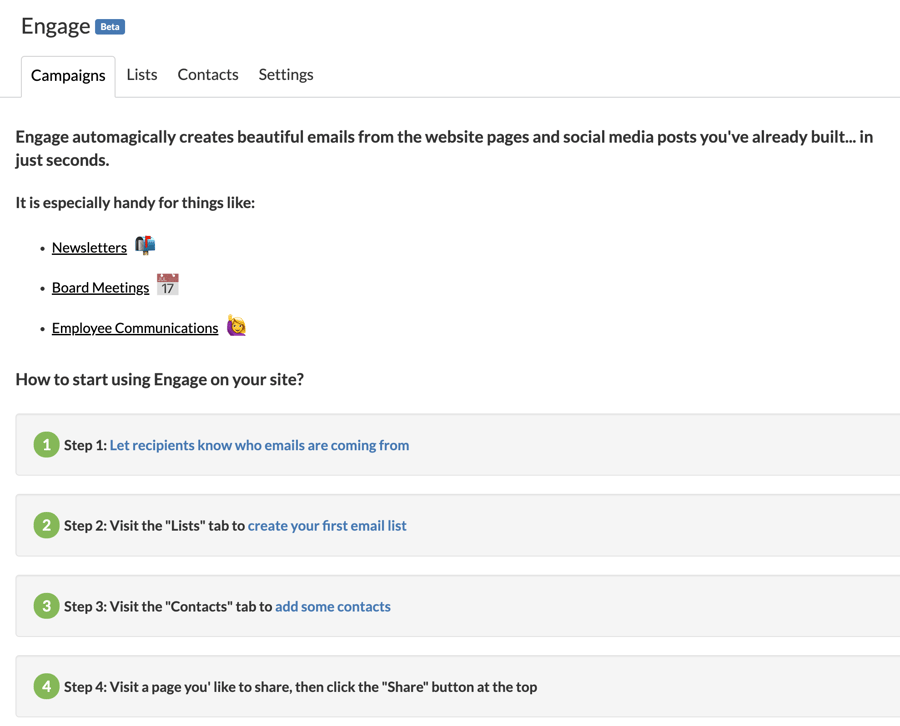This screenshot has width=900, height=726.
Task: Click 'Let recipients know who emails are coming from'
Action: (259, 444)
